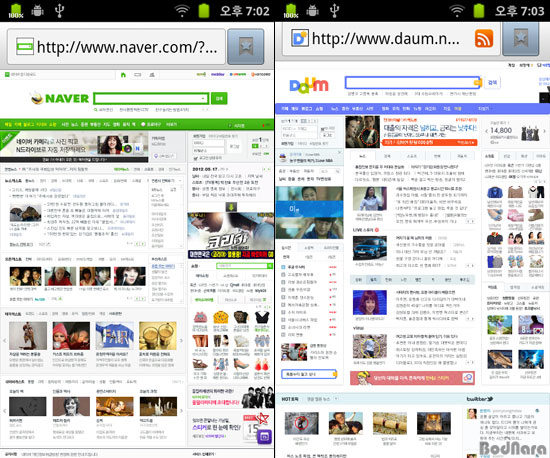Click the Naver shopping search field
The height and width of the screenshot is (458, 550).
pos(243,266)
